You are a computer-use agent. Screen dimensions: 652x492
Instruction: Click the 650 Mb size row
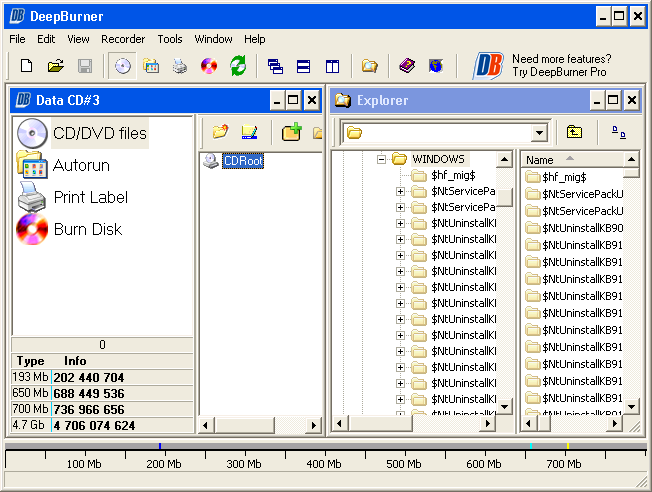(102, 393)
